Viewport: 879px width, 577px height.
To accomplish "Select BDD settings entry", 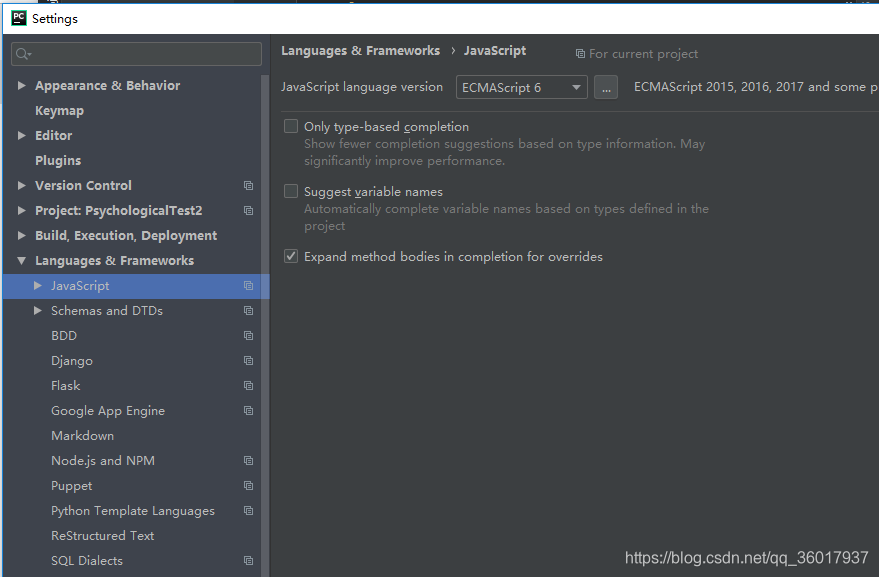I will (x=64, y=336).
